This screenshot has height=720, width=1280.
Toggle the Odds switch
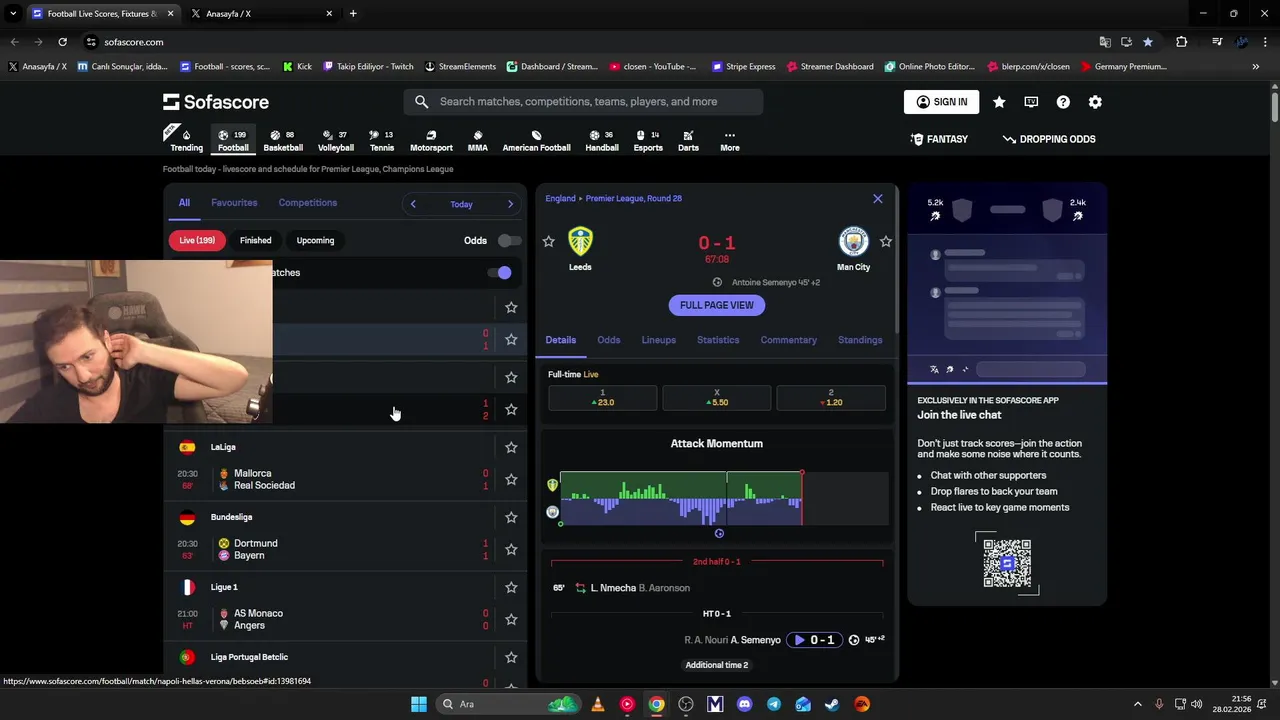[x=509, y=241]
